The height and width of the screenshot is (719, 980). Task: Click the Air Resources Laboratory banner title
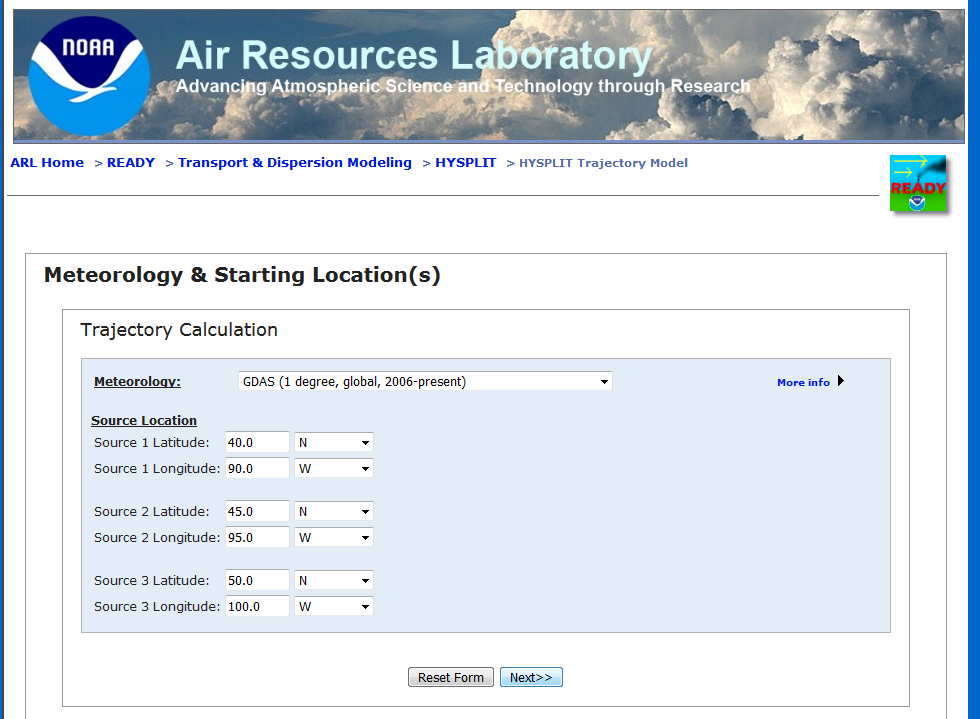[414, 55]
